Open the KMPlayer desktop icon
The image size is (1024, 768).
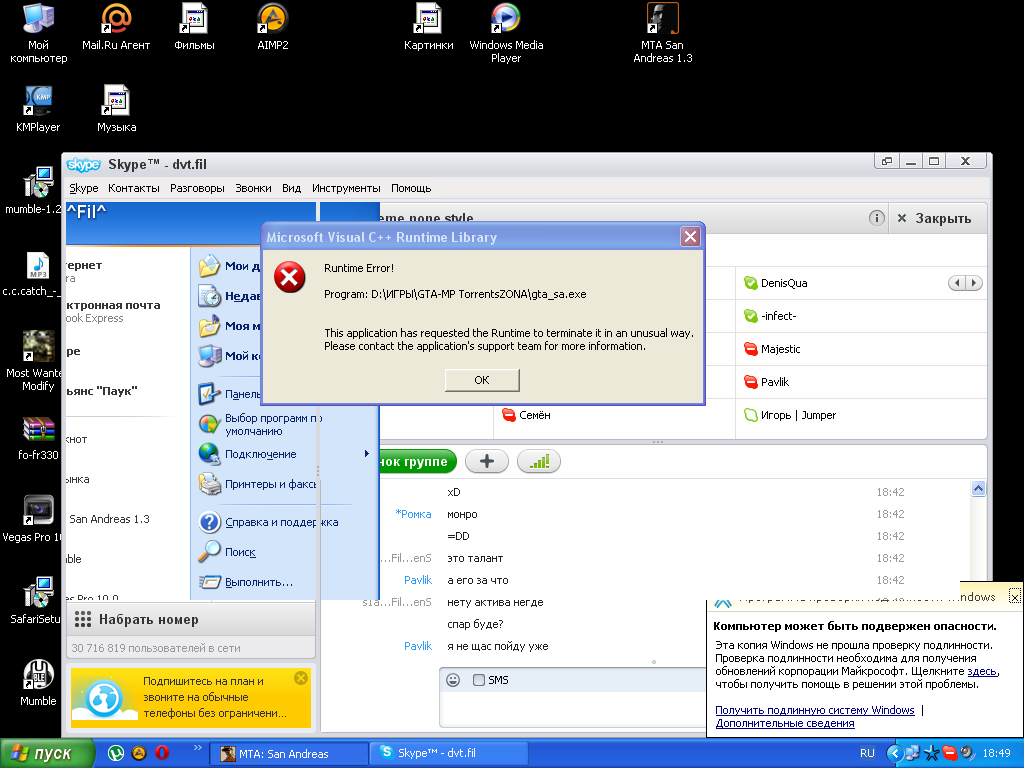pos(38,108)
